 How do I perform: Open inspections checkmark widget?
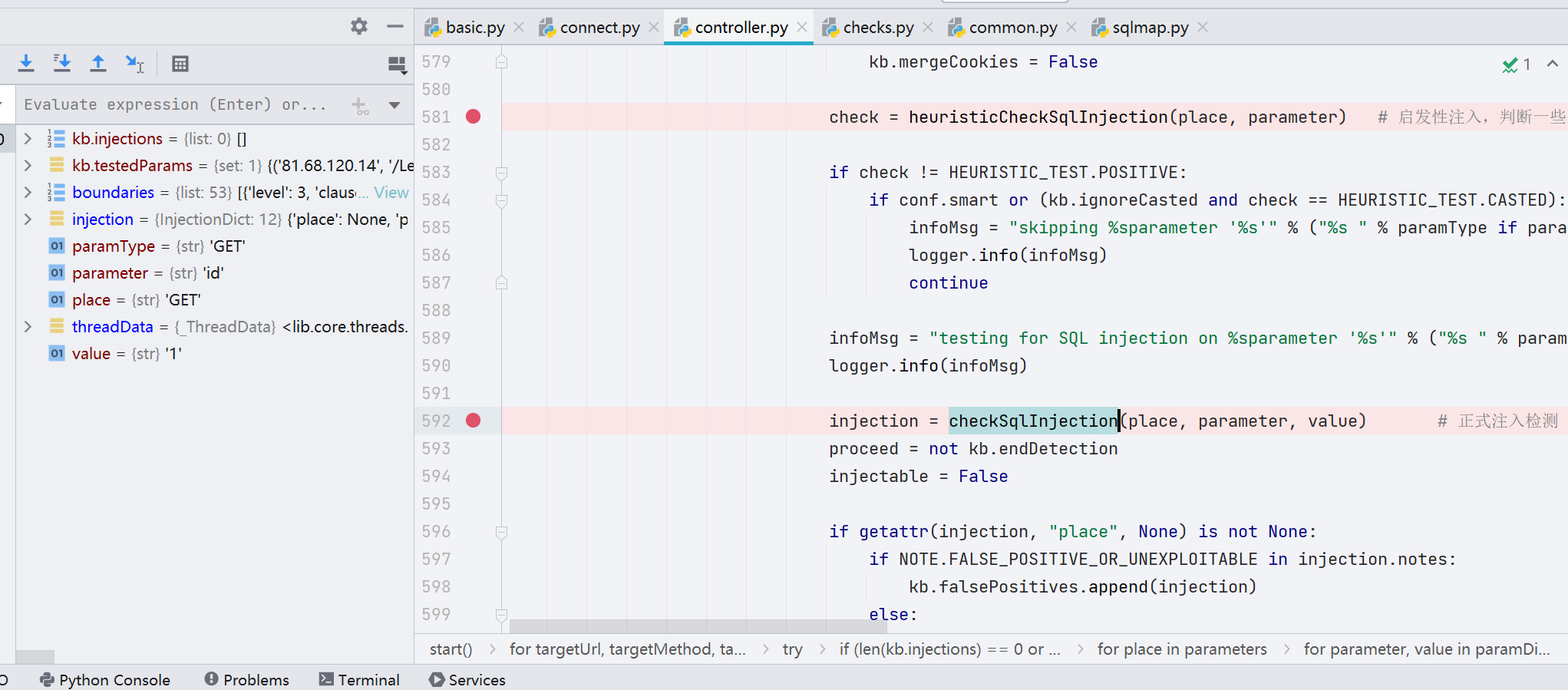[1516, 64]
